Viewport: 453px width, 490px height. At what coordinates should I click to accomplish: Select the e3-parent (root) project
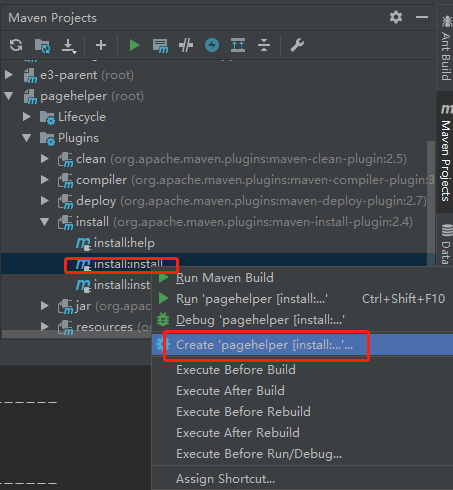79,75
